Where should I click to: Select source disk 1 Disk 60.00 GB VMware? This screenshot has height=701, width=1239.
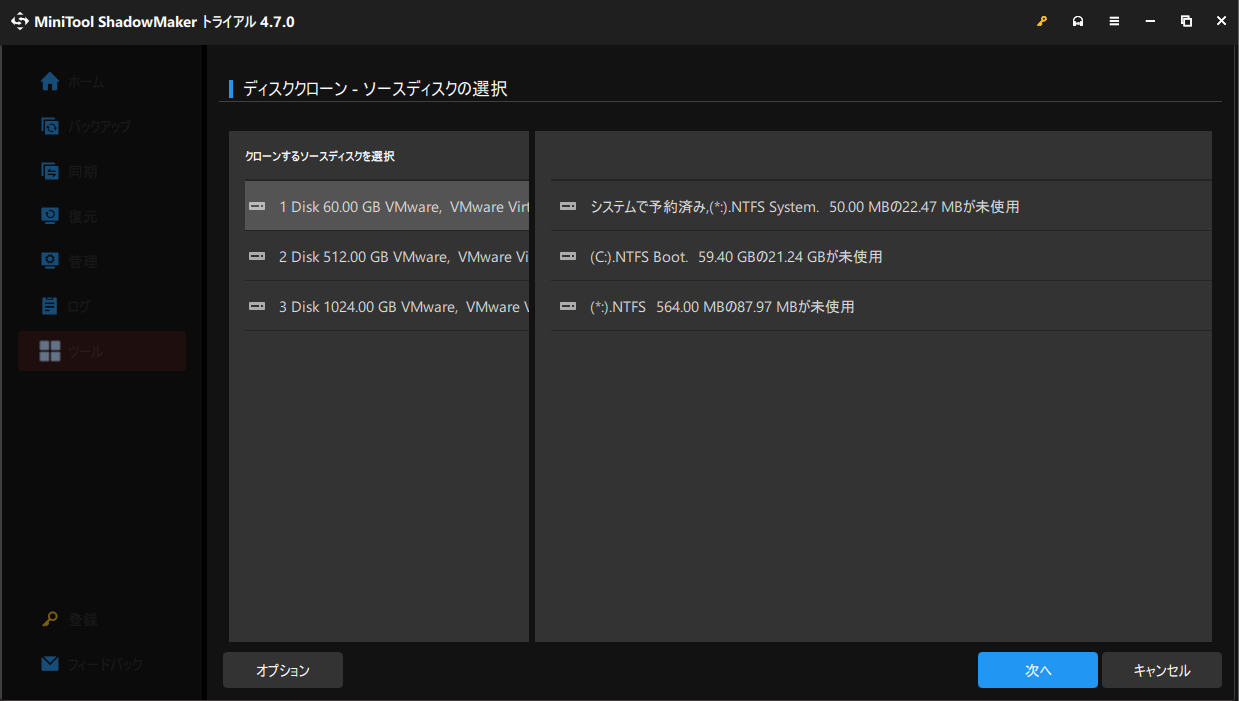point(387,206)
